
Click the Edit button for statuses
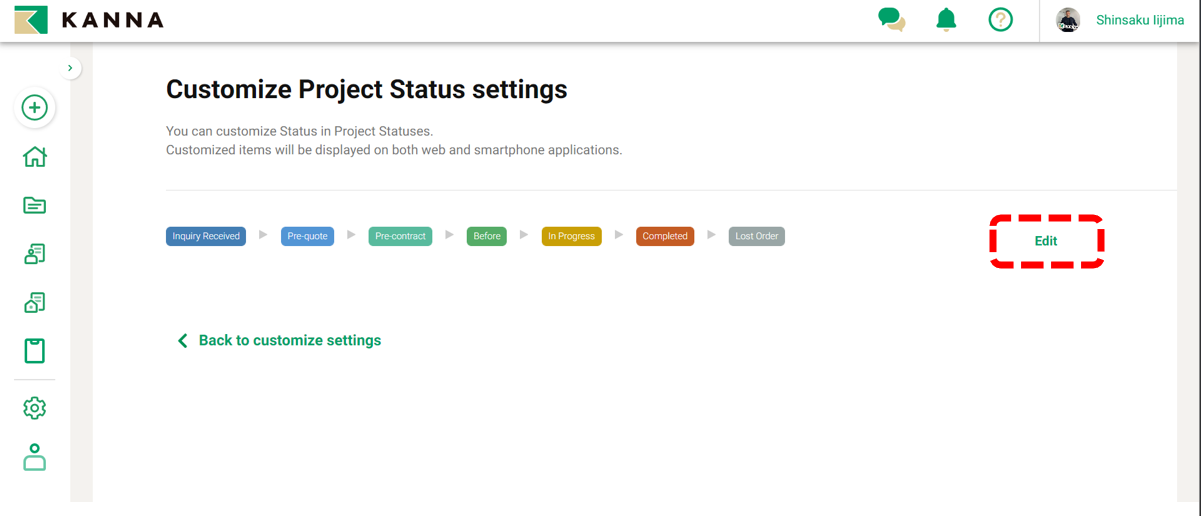[1046, 241]
